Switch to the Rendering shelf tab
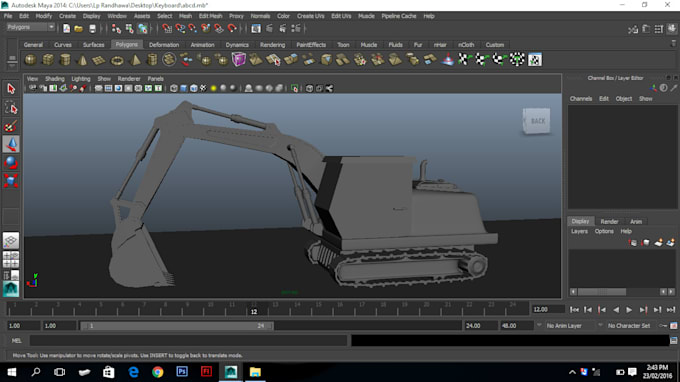 coord(272,45)
